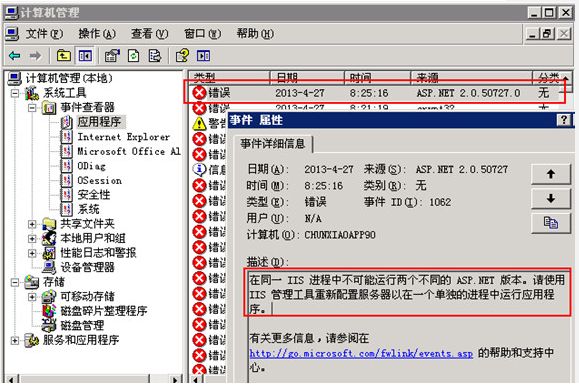The width and height of the screenshot is (579, 385).
Task: Select the error row at 8:25:16
Action: coord(375,93)
